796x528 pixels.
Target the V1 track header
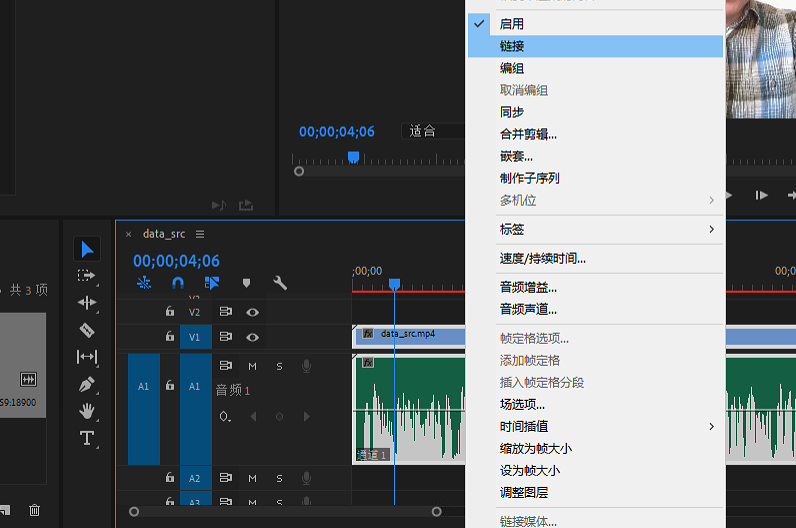[x=195, y=337]
